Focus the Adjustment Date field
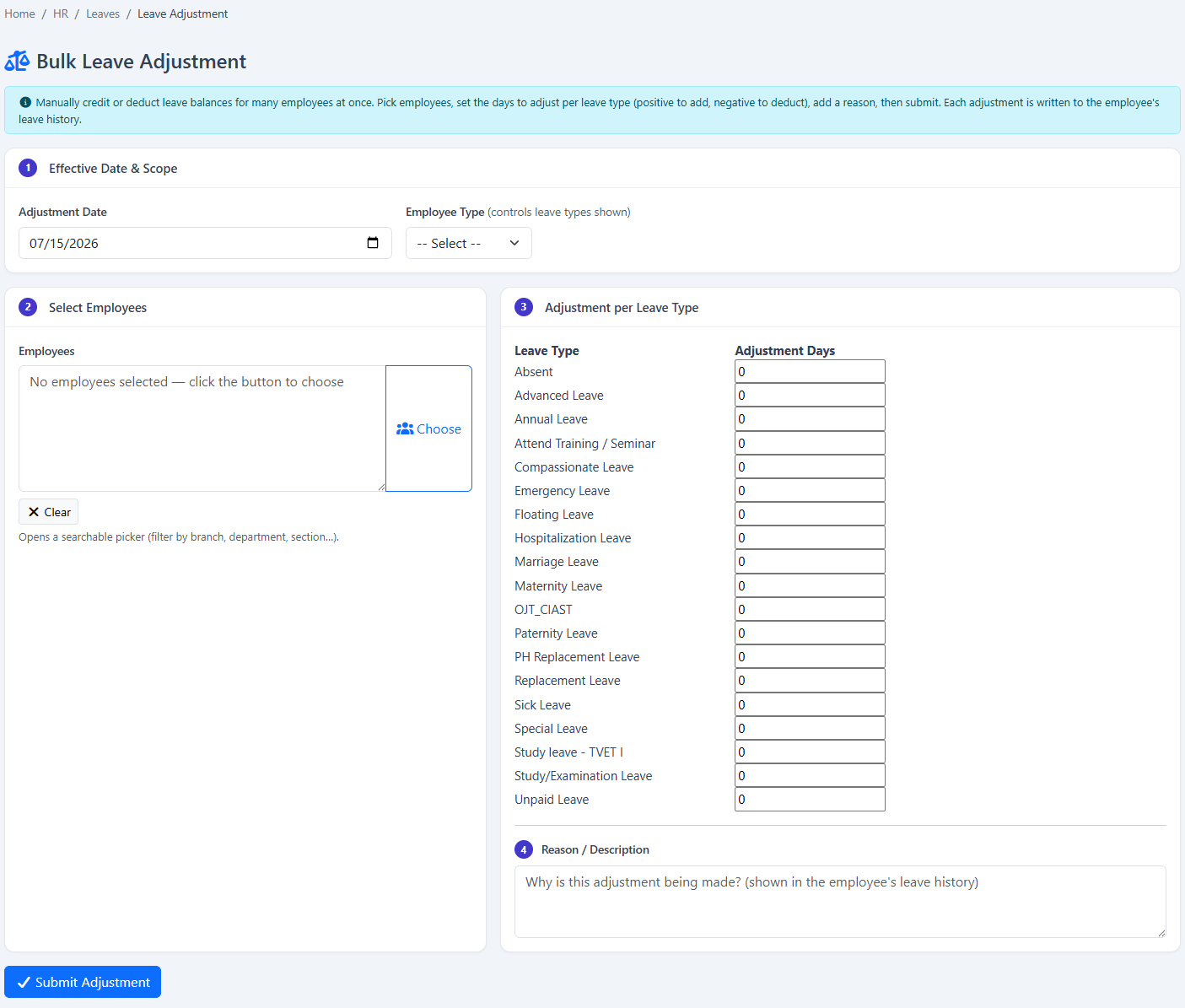The width and height of the screenshot is (1185, 1008). point(205,243)
